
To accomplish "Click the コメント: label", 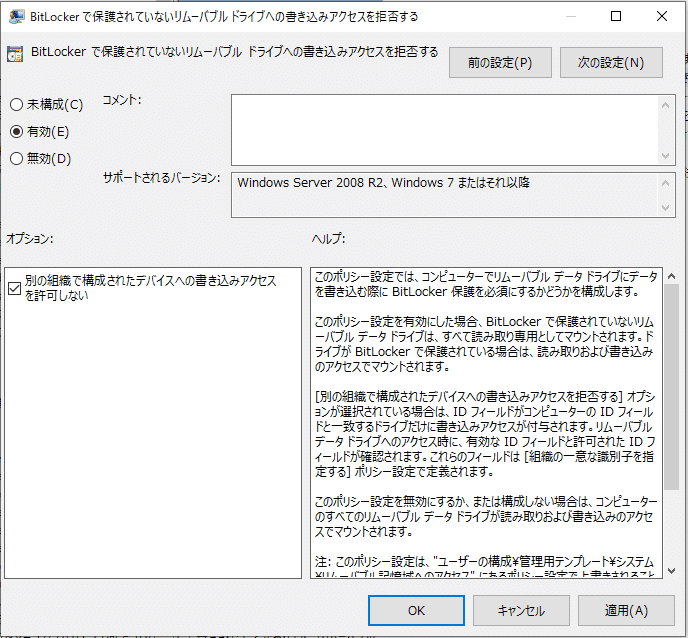I will coord(122,100).
